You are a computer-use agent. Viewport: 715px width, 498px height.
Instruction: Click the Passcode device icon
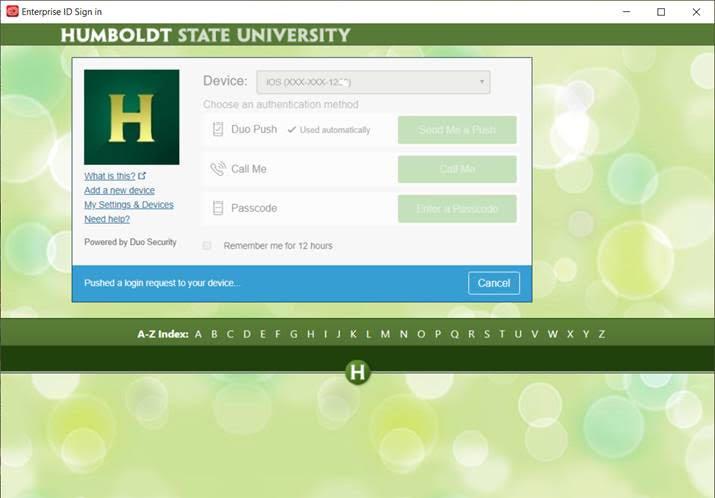pos(218,208)
